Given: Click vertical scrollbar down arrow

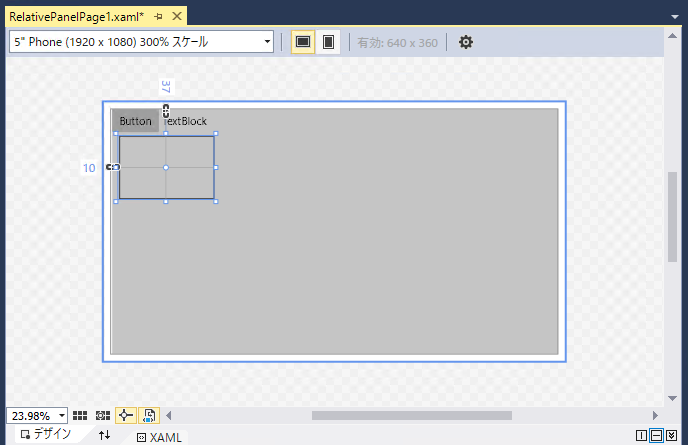Looking at the screenshot, I should pyautogui.click(x=673, y=398).
